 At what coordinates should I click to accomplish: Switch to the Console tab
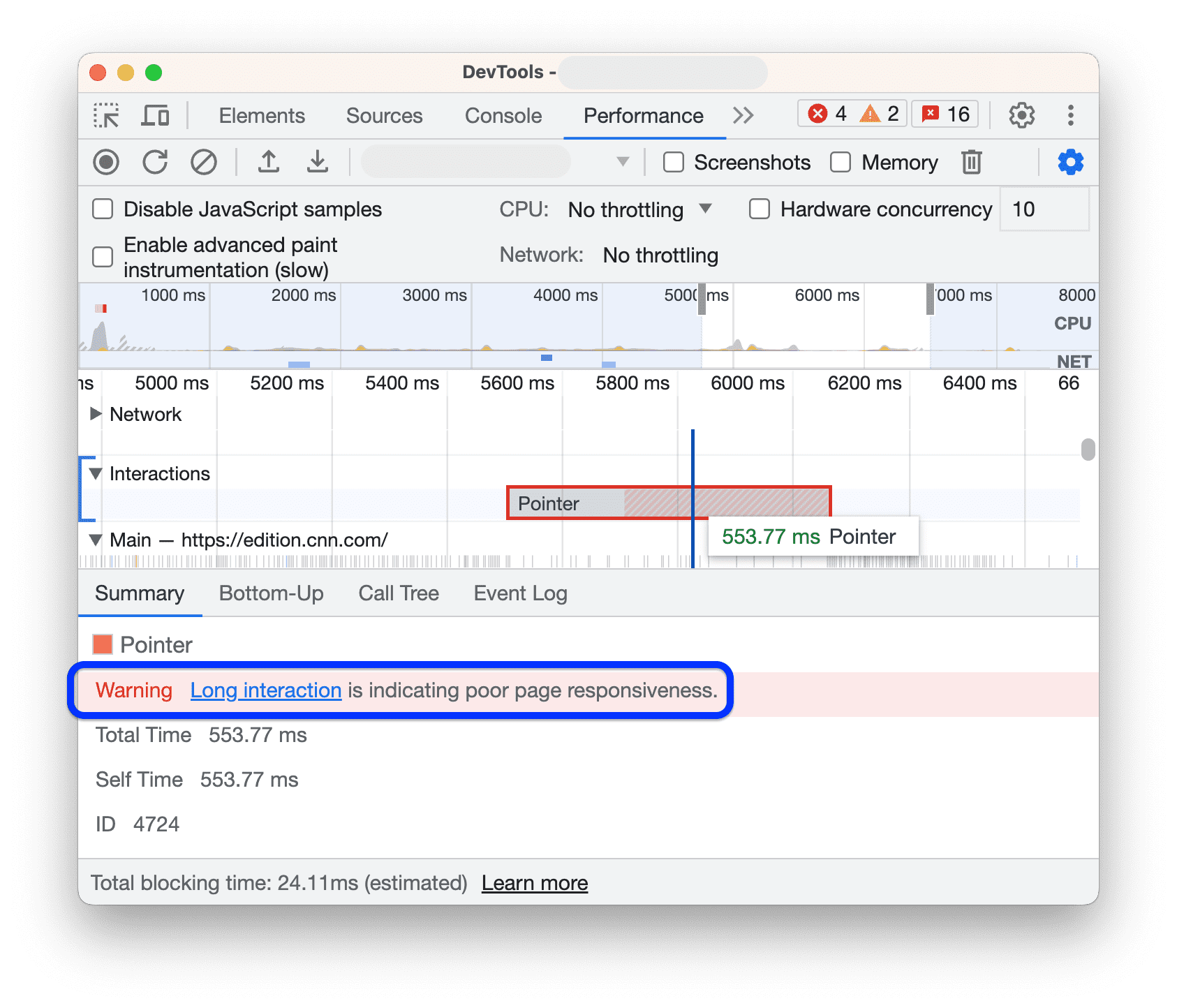(502, 115)
